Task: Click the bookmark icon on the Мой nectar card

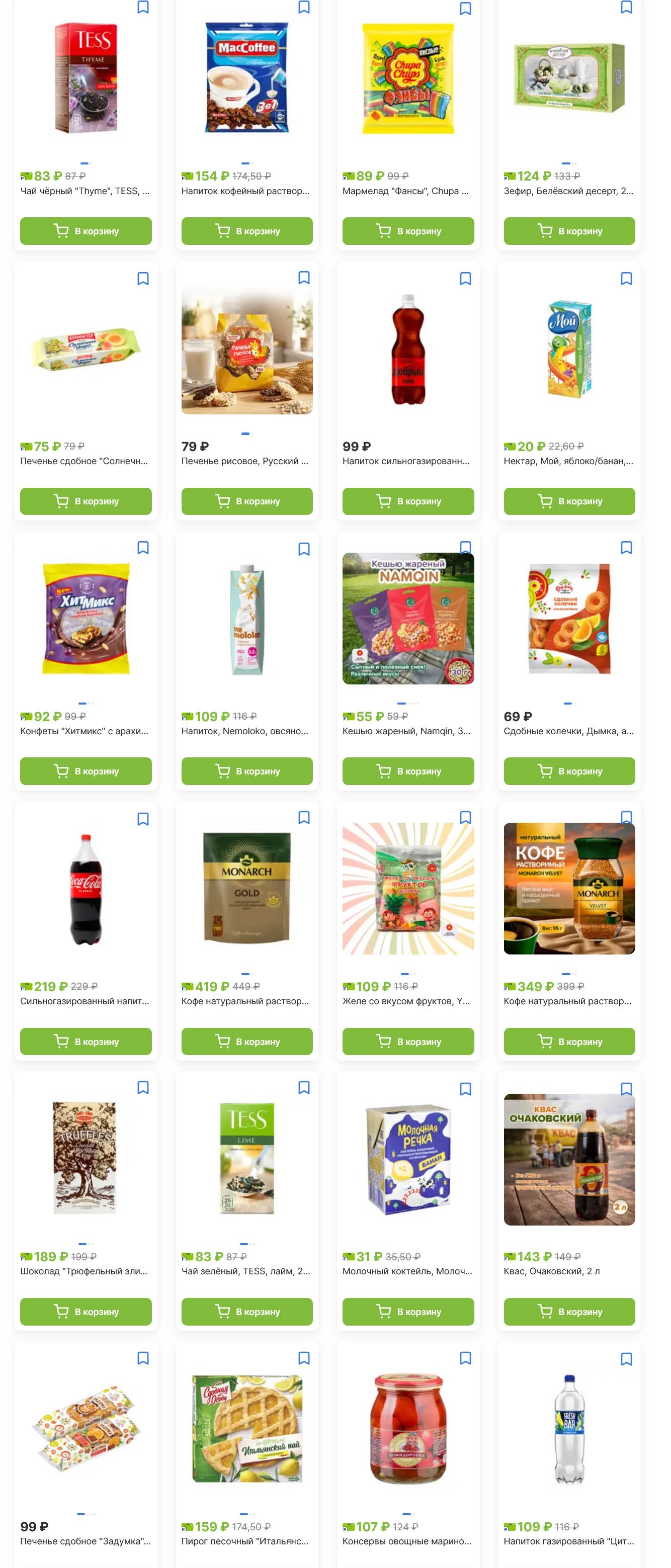Action: pyautogui.click(x=626, y=278)
